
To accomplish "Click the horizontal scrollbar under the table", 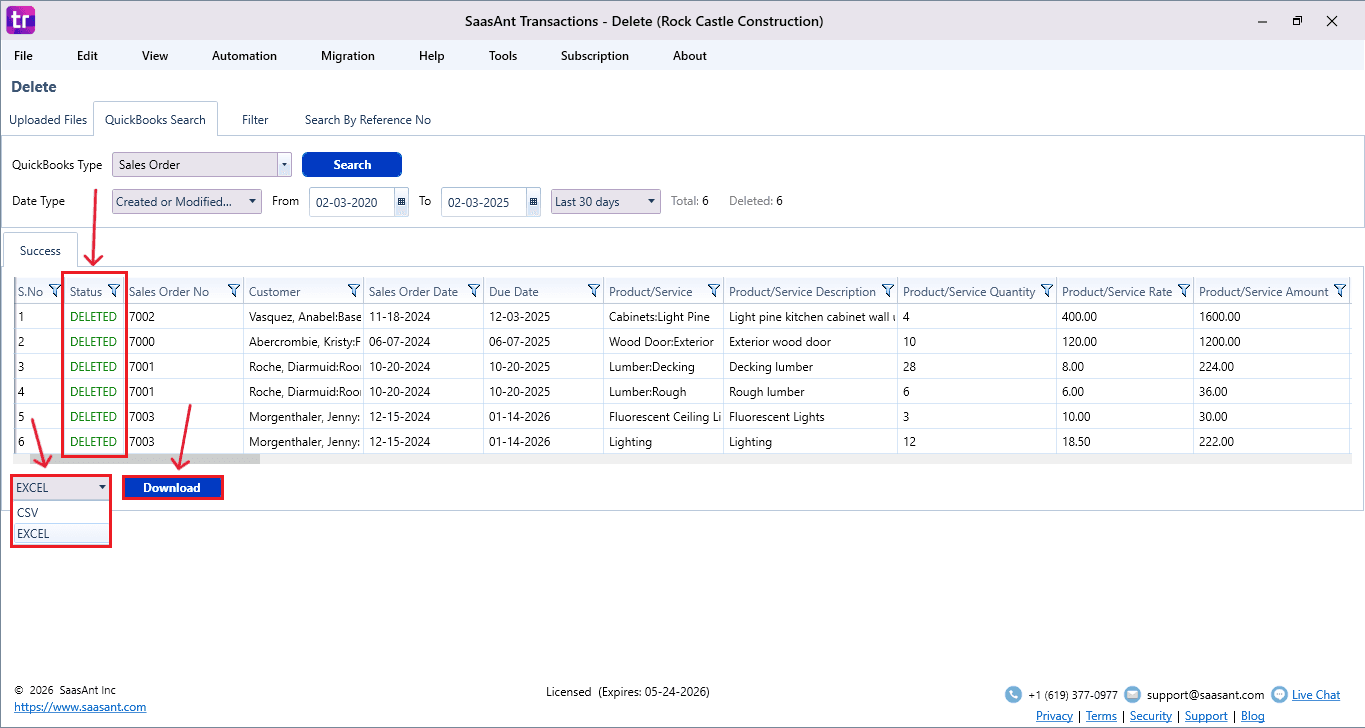I will (145, 459).
